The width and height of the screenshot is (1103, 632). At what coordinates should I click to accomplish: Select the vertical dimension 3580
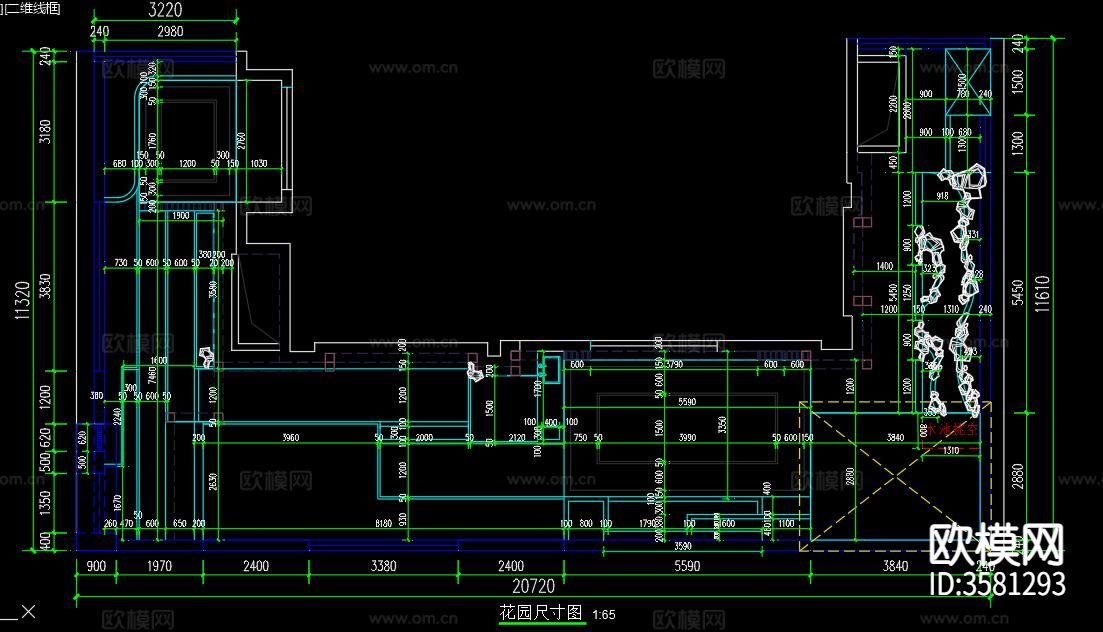point(213,289)
